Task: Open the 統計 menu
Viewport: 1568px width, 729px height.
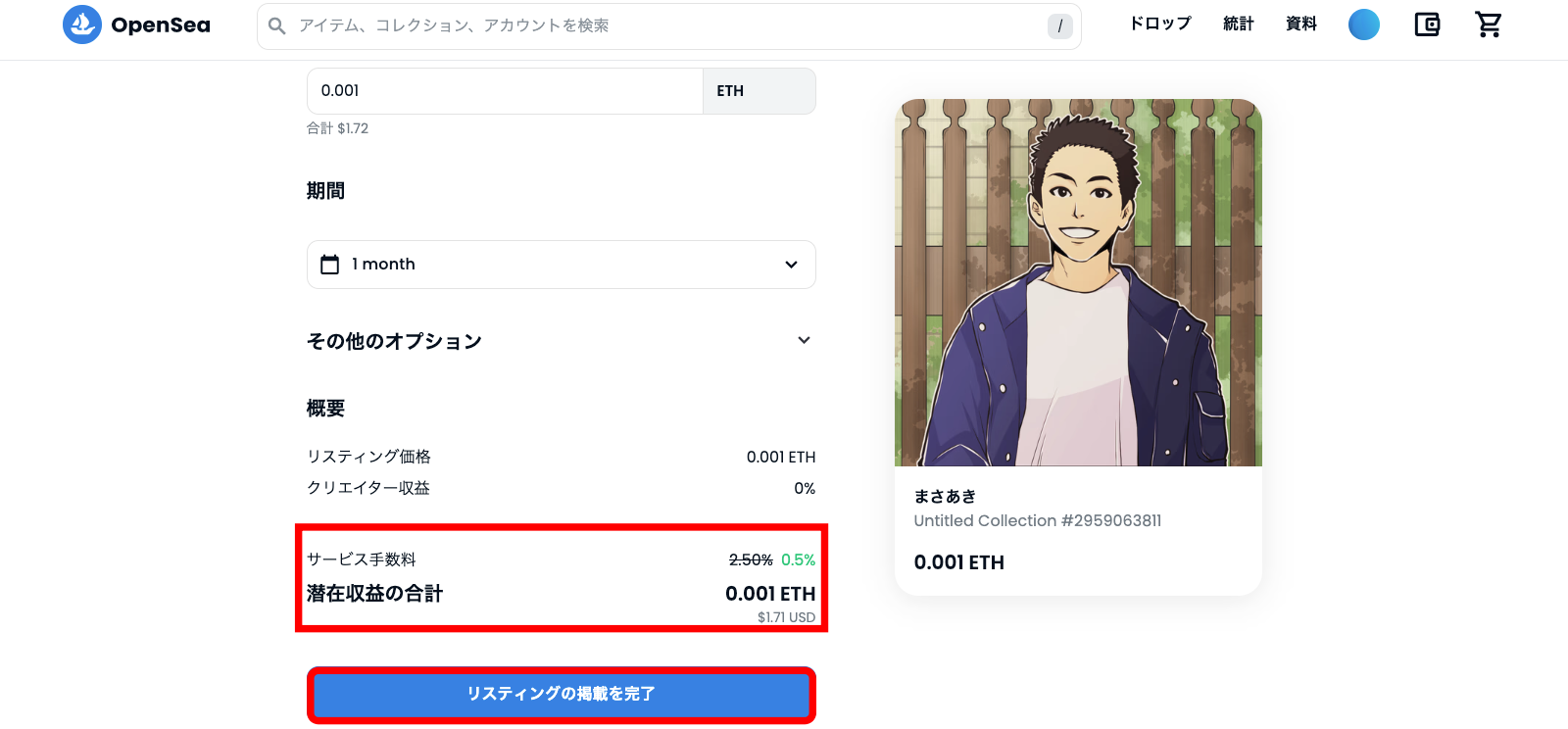Action: tap(1239, 24)
